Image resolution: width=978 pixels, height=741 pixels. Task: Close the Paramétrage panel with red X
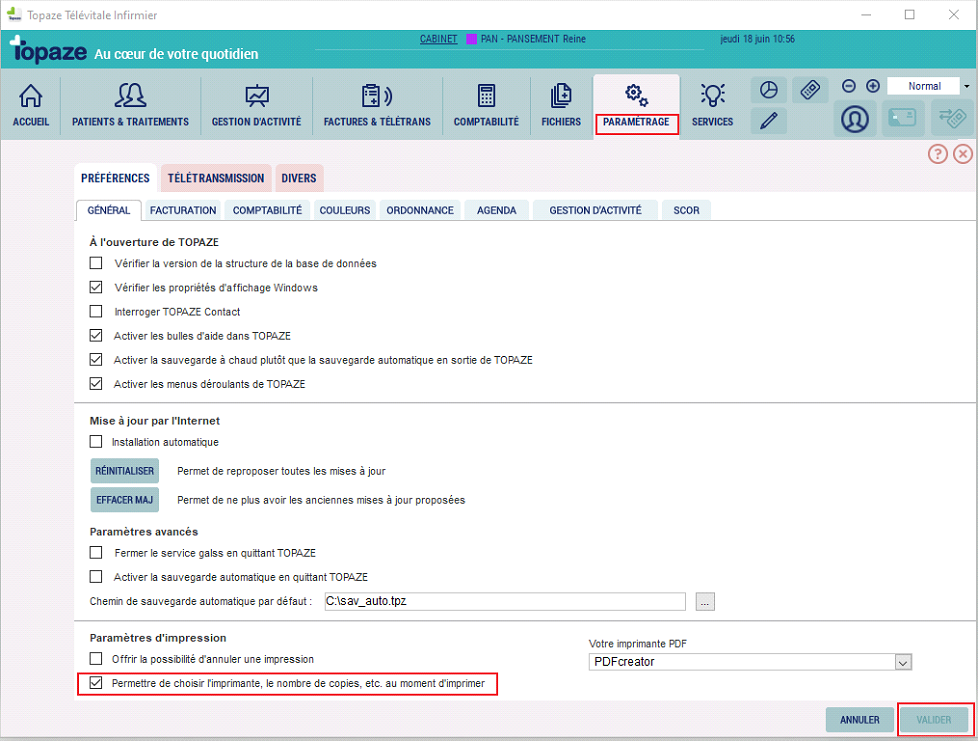(963, 153)
